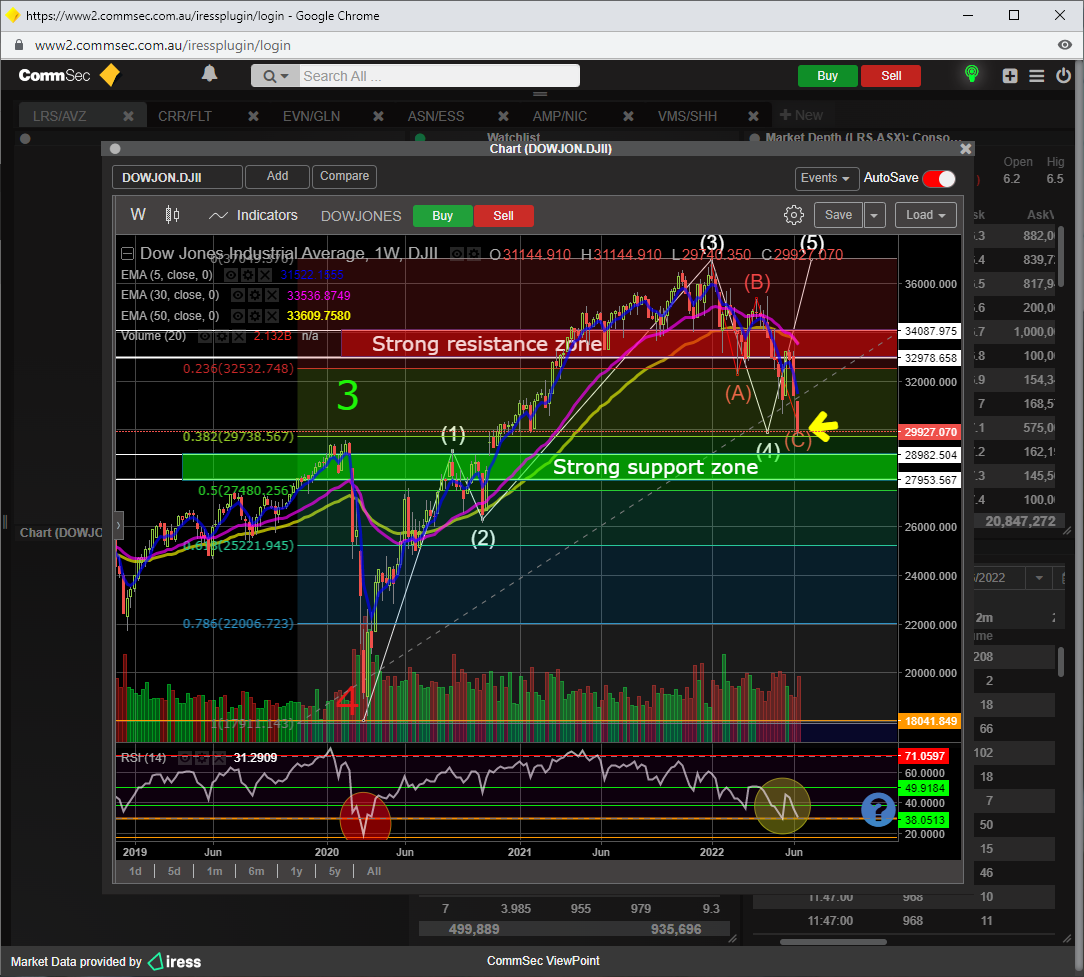Click the chart toolbar Save button

point(838,215)
